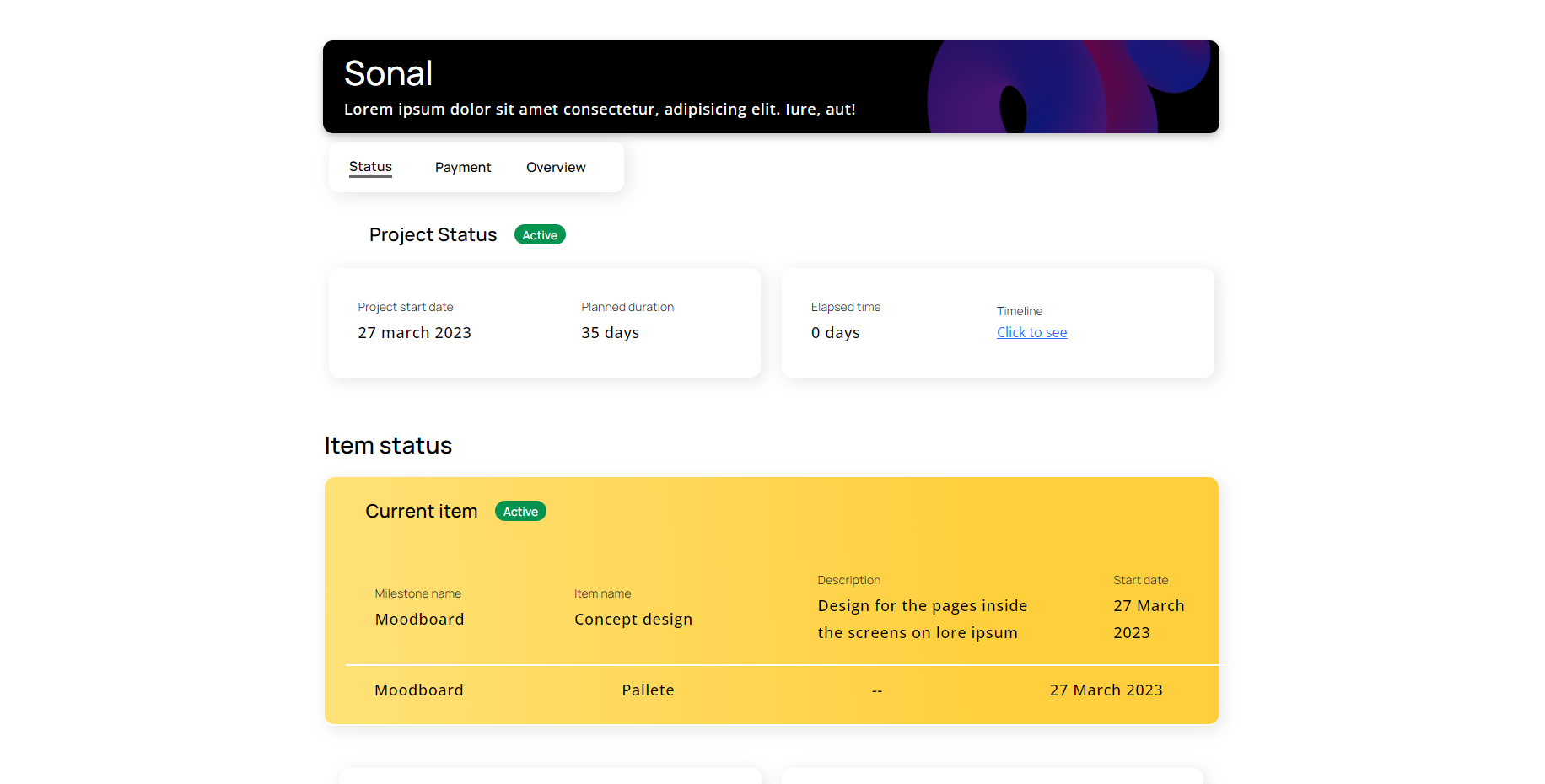Switch to the Payment tab

[463, 167]
